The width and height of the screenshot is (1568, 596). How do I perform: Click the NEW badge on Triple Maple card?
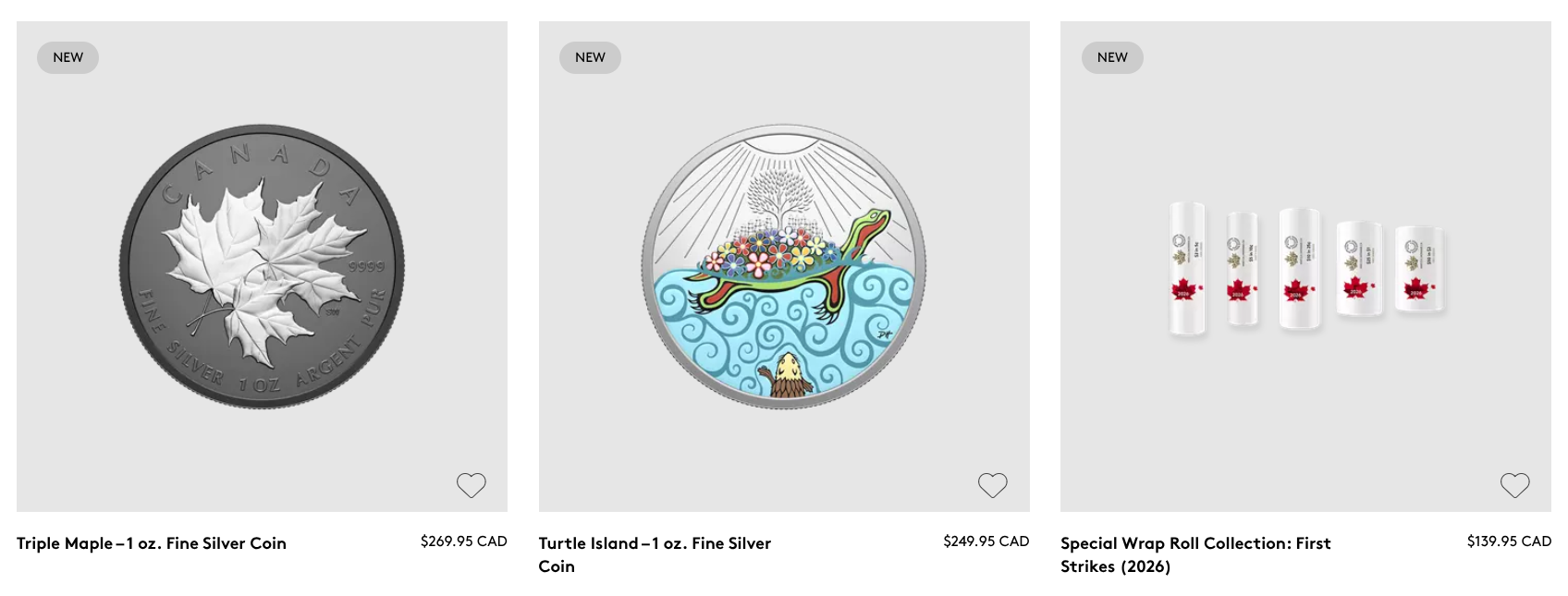click(67, 57)
